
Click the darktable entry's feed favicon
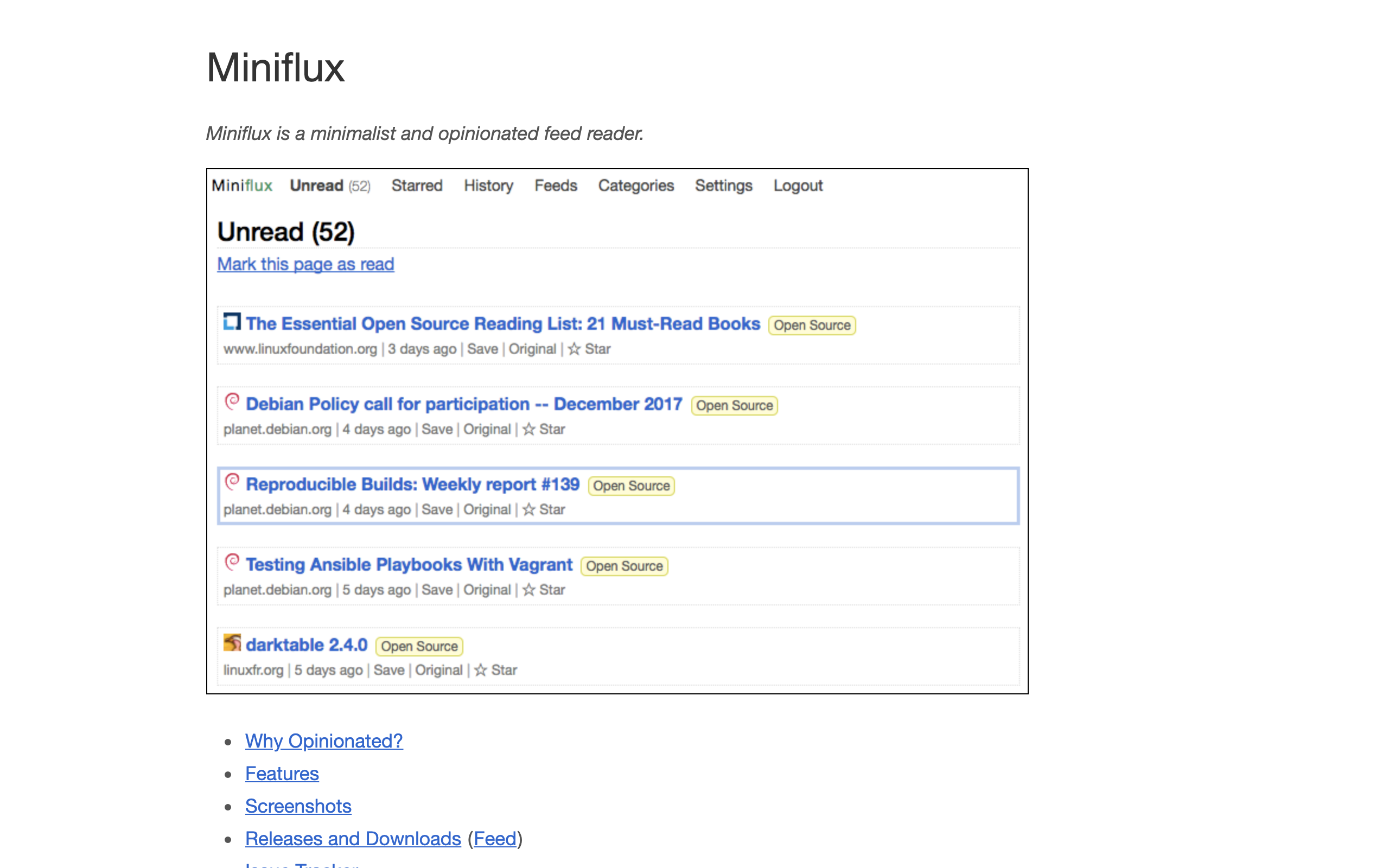tap(232, 642)
